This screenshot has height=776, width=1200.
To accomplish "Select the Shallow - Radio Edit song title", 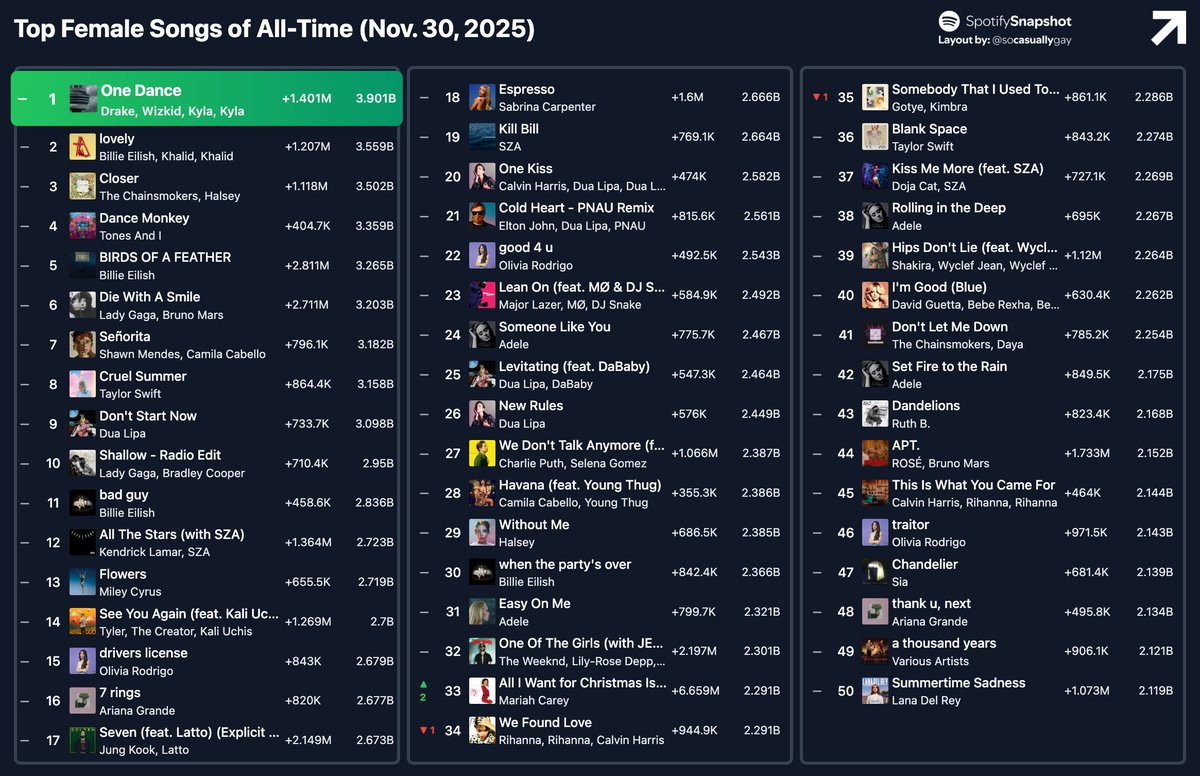I will pyautogui.click(x=160, y=455).
